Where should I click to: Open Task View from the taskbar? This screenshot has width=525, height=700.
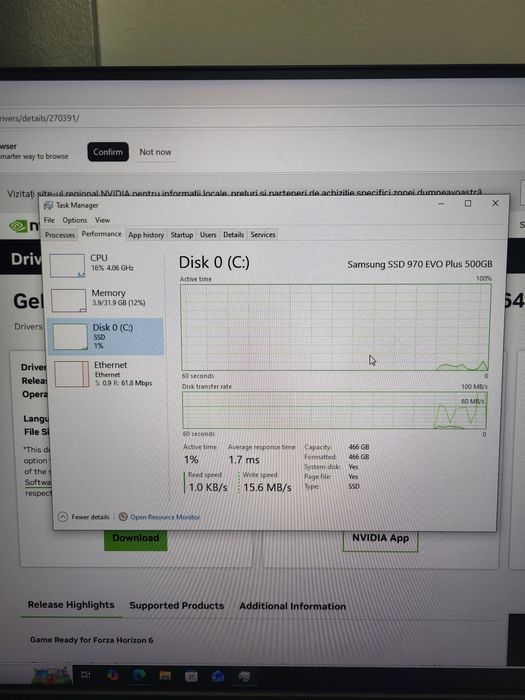[x=85, y=675]
